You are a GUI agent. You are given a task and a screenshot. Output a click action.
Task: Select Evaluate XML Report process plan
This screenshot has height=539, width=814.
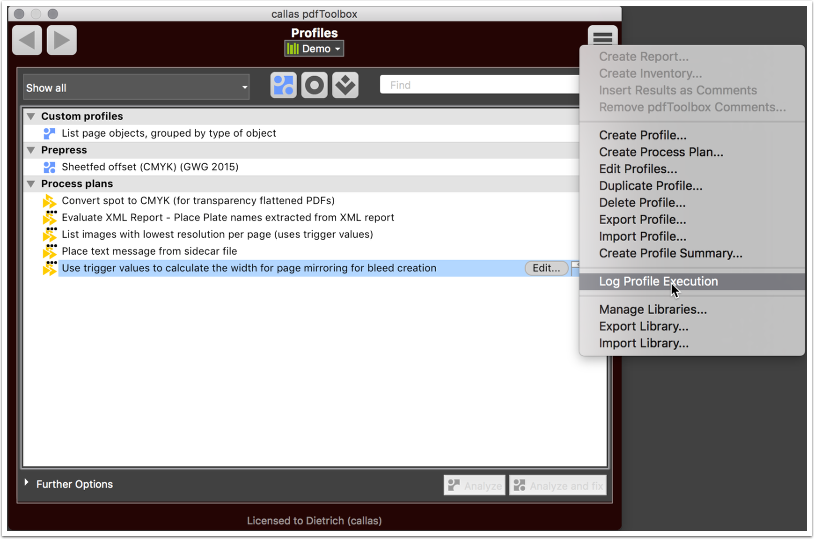(228, 218)
